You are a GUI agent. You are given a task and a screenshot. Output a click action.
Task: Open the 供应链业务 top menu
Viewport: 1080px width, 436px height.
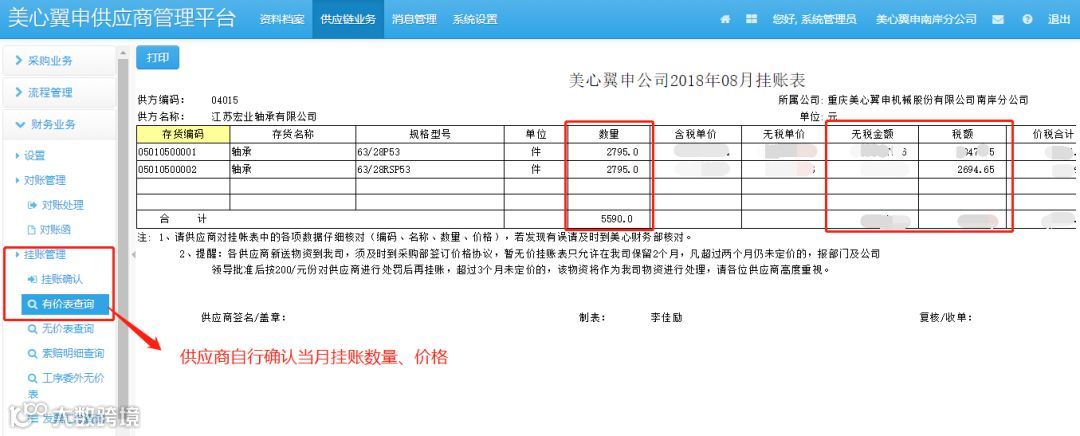pos(348,19)
